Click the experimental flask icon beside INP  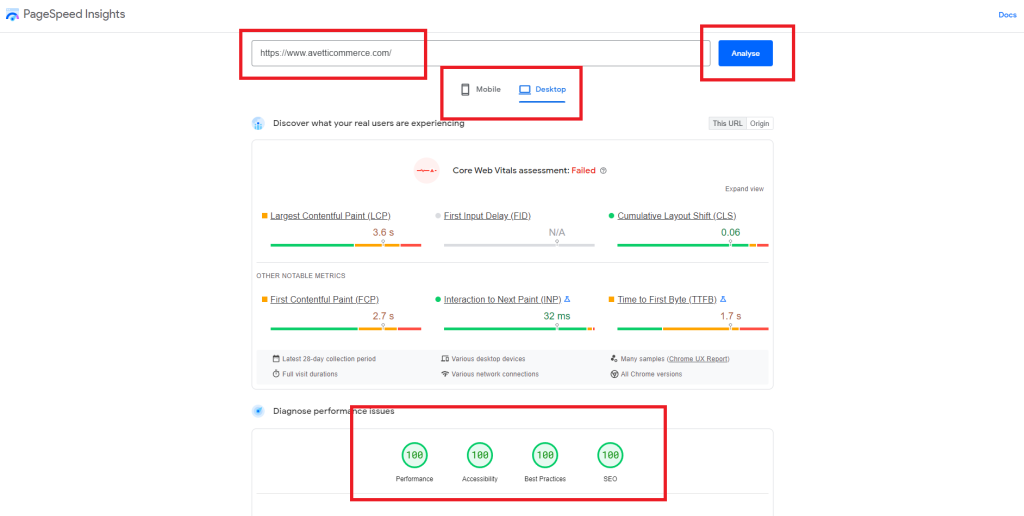pyautogui.click(x=568, y=299)
